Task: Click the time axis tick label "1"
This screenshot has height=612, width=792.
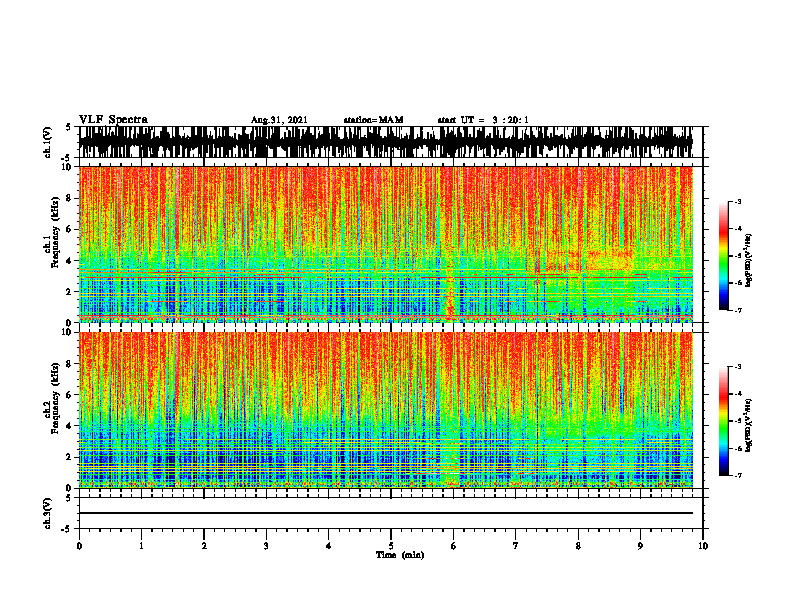Action: click(141, 546)
